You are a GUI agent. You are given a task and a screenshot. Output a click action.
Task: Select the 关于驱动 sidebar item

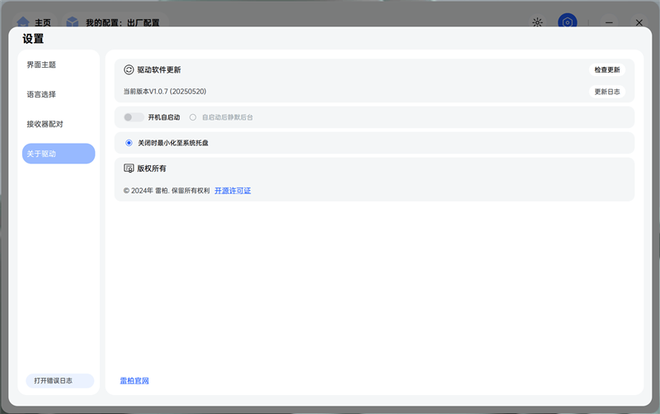click(x=42, y=154)
